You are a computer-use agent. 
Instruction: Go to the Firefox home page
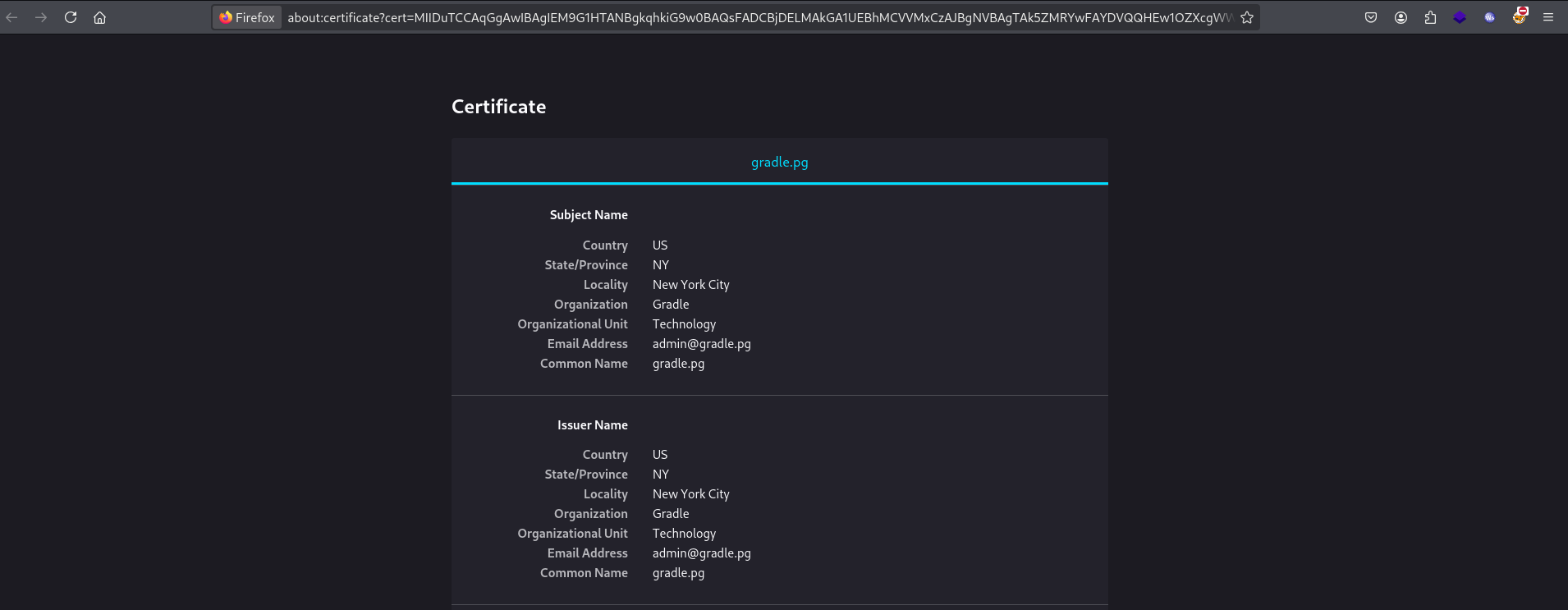[100, 17]
